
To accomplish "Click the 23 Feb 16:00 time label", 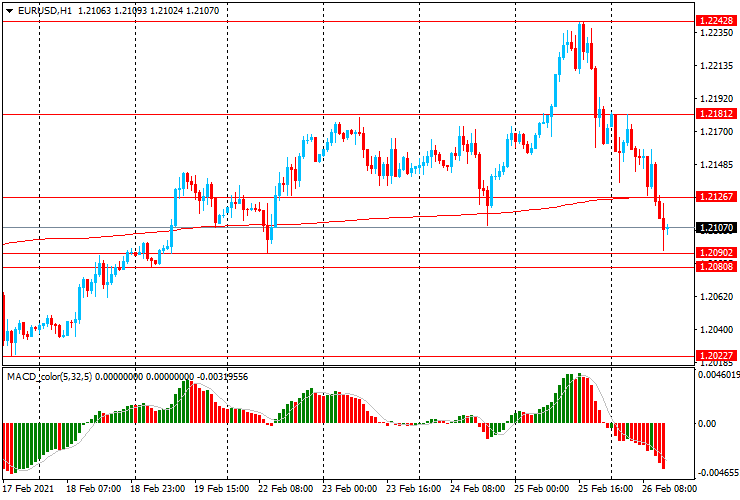I will pyautogui.click(x=414, y=489).
